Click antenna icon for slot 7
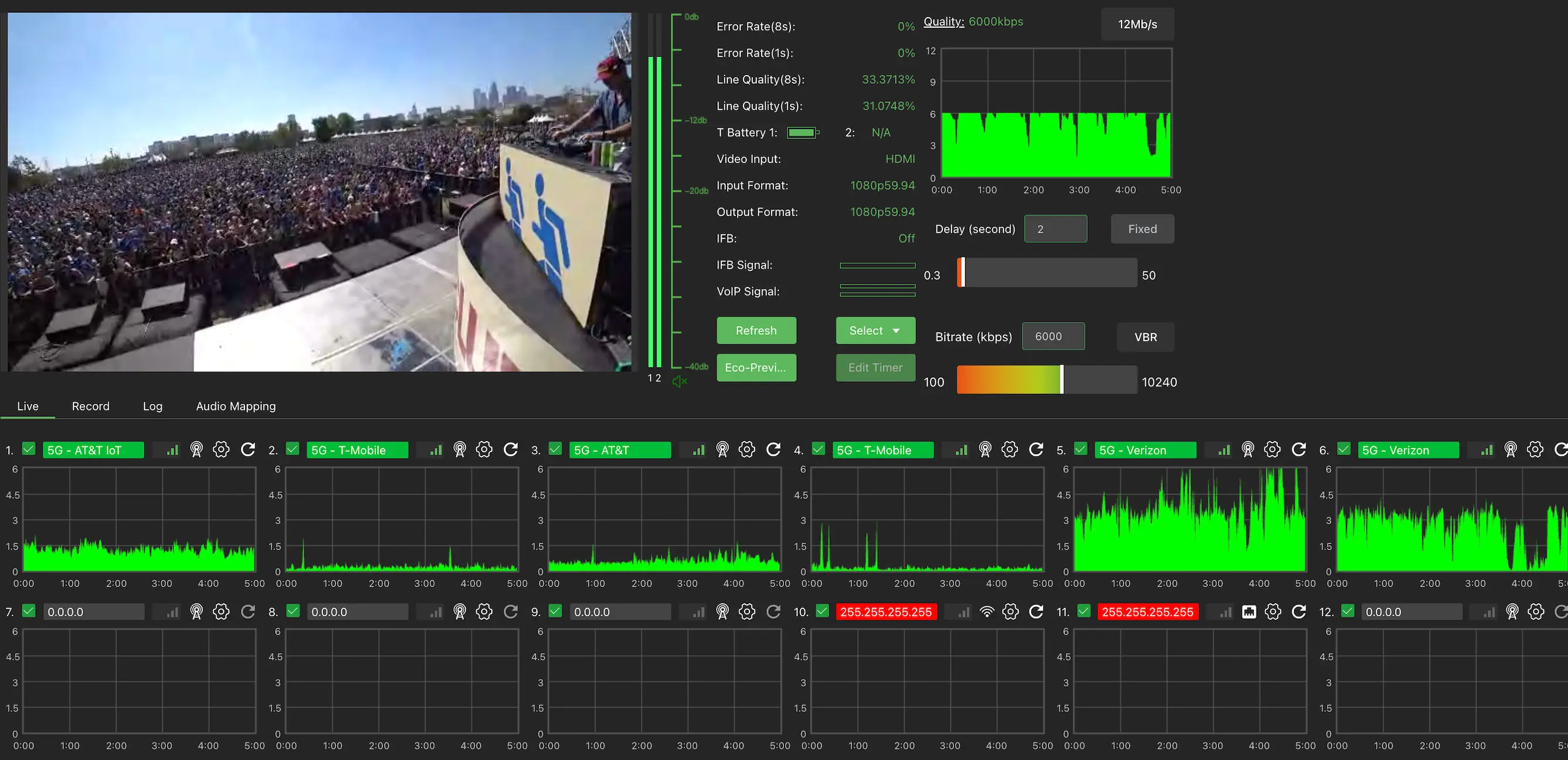The image size is (1568, 760). (x=196, y=612)
